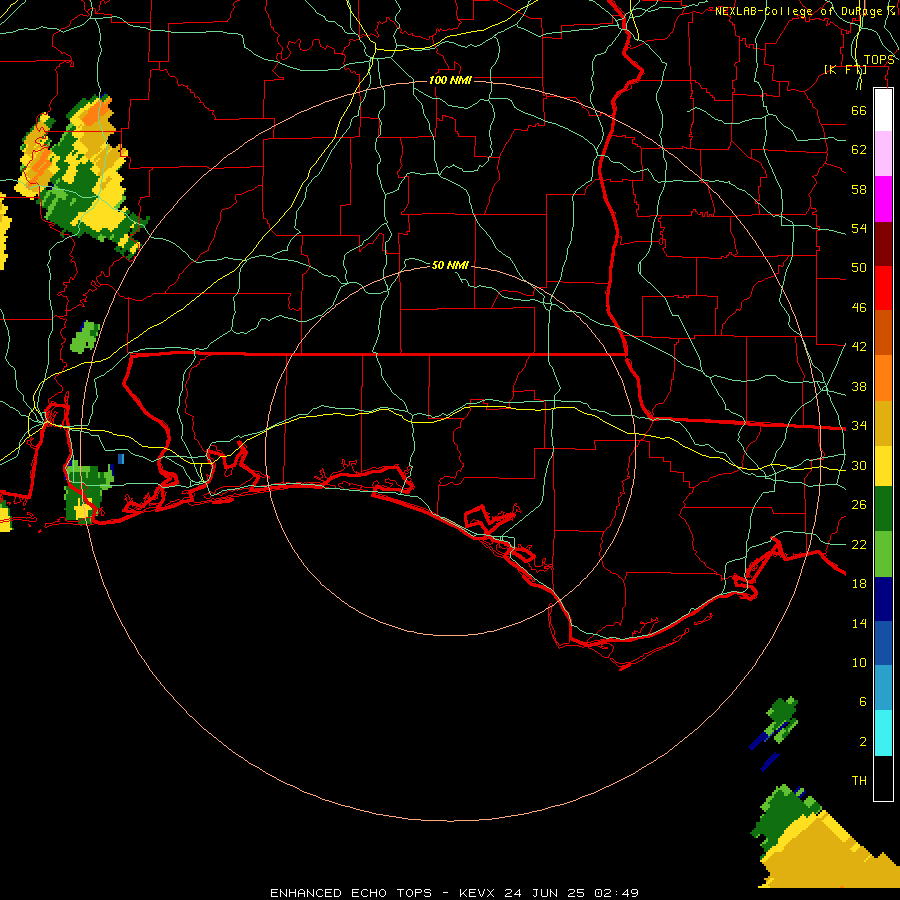Image resolution: width=900 pixels, height=900 pixels.
Task: Select the navy blue legend swatch
Action: point(883,599)
